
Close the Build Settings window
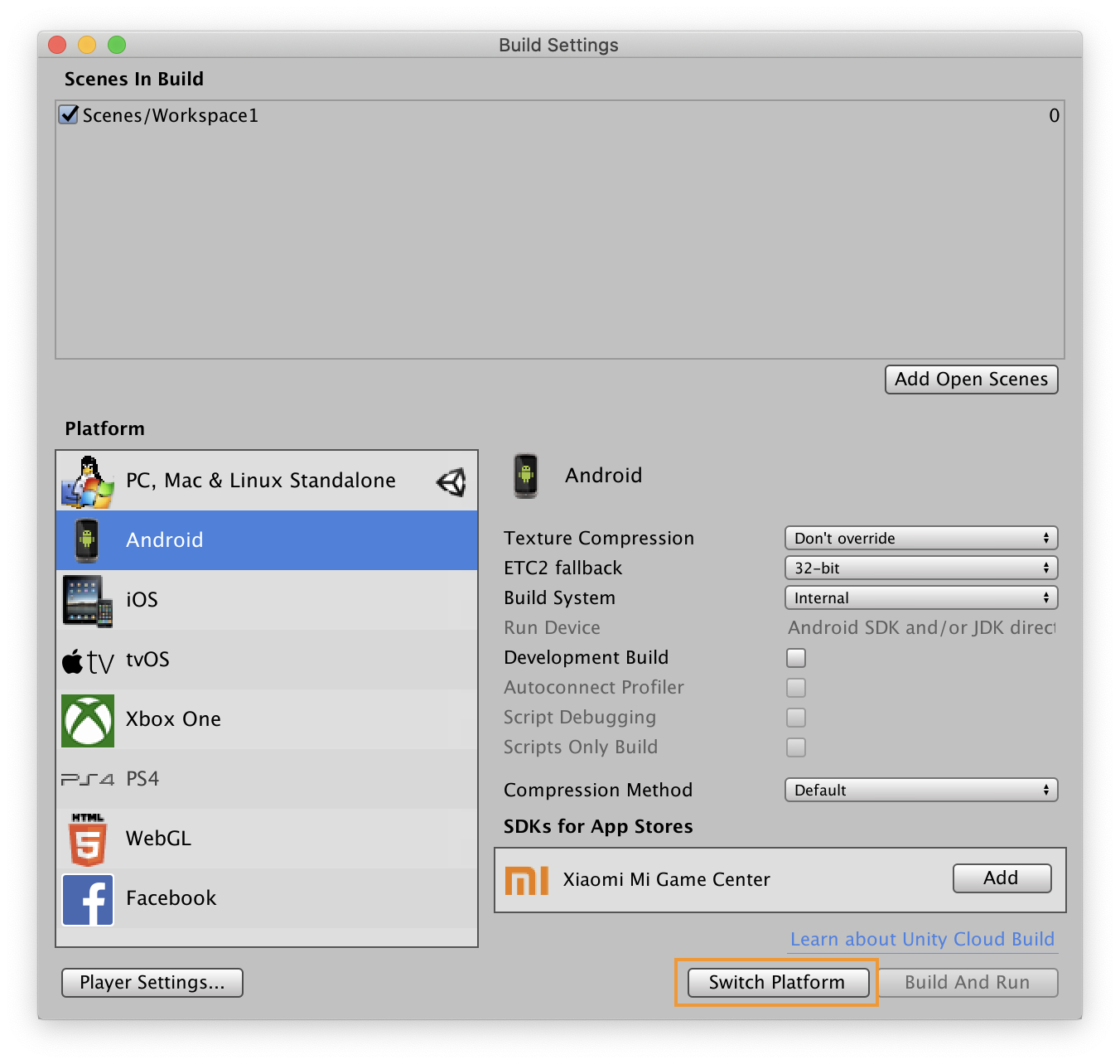(57, 45)
